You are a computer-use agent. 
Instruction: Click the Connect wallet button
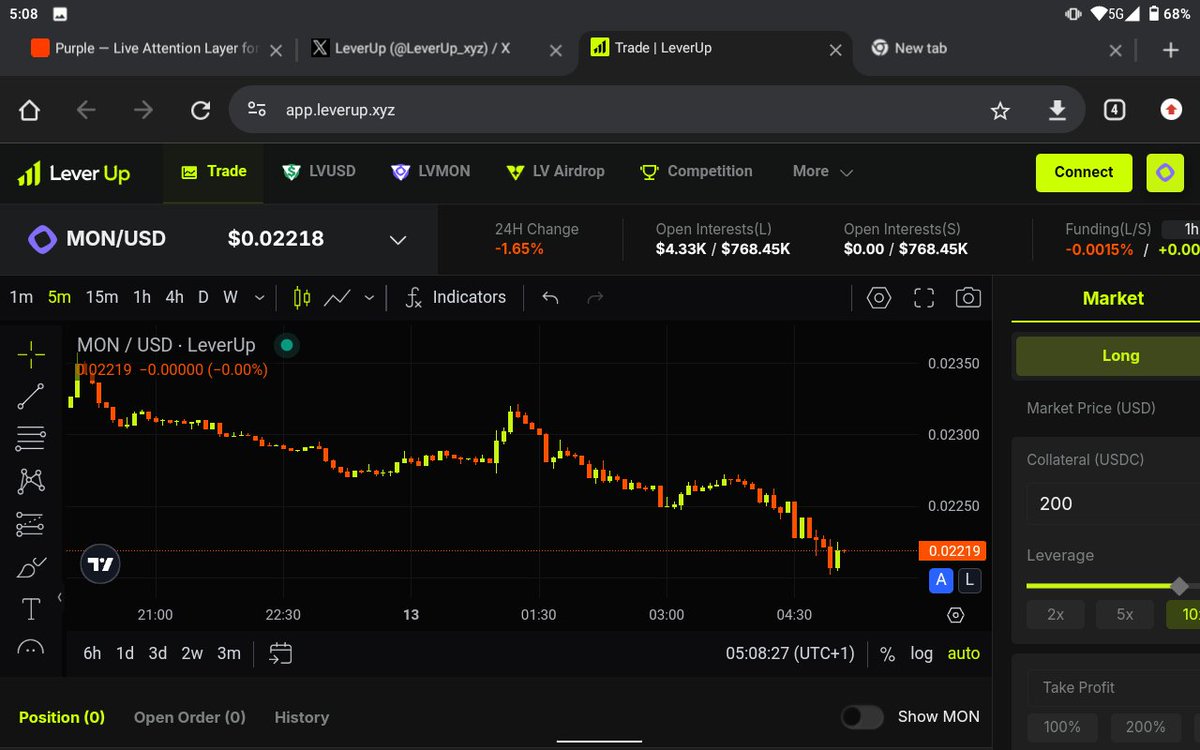click(1083, 172)
